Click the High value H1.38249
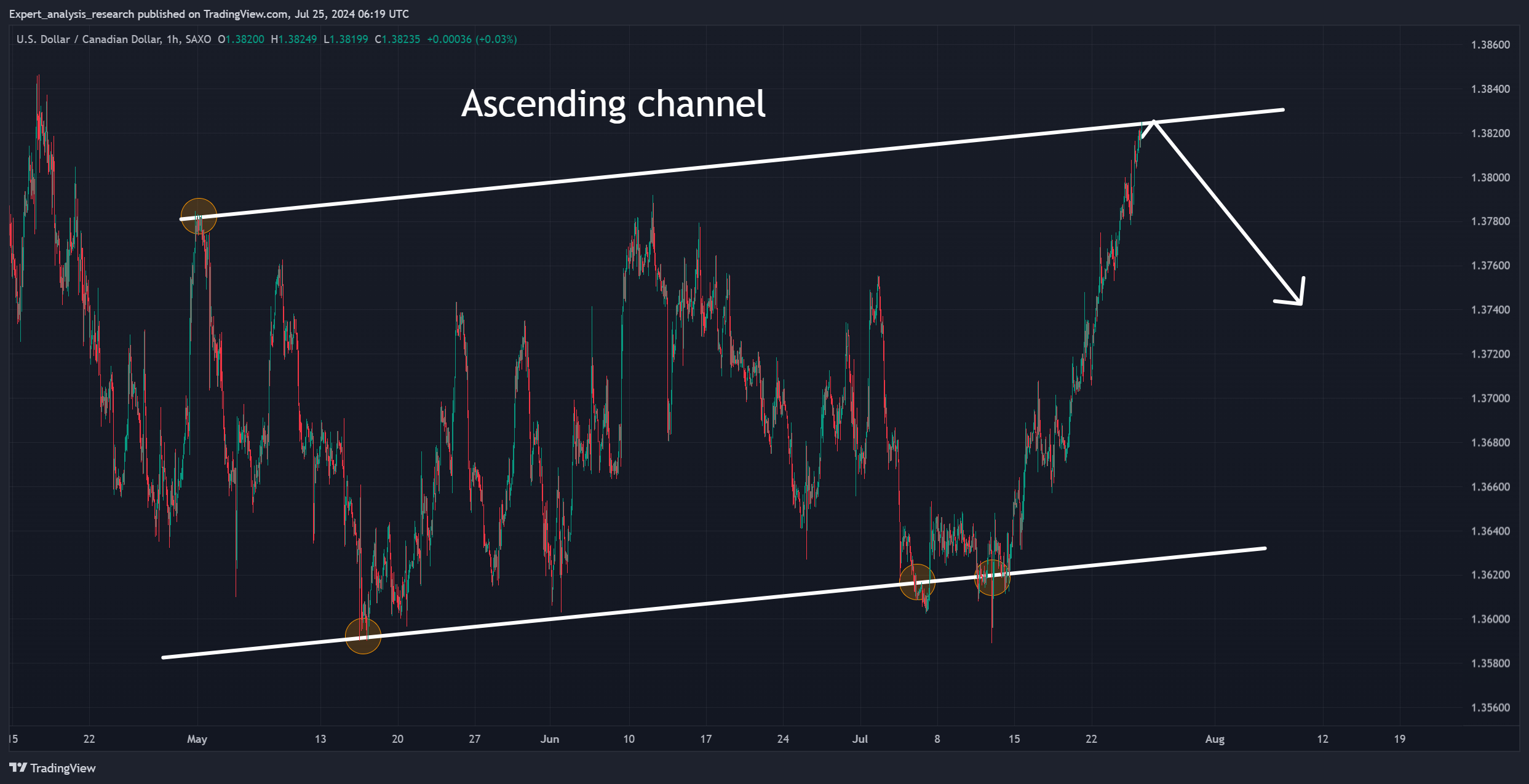1529x784 pixels. pos(294,39)
